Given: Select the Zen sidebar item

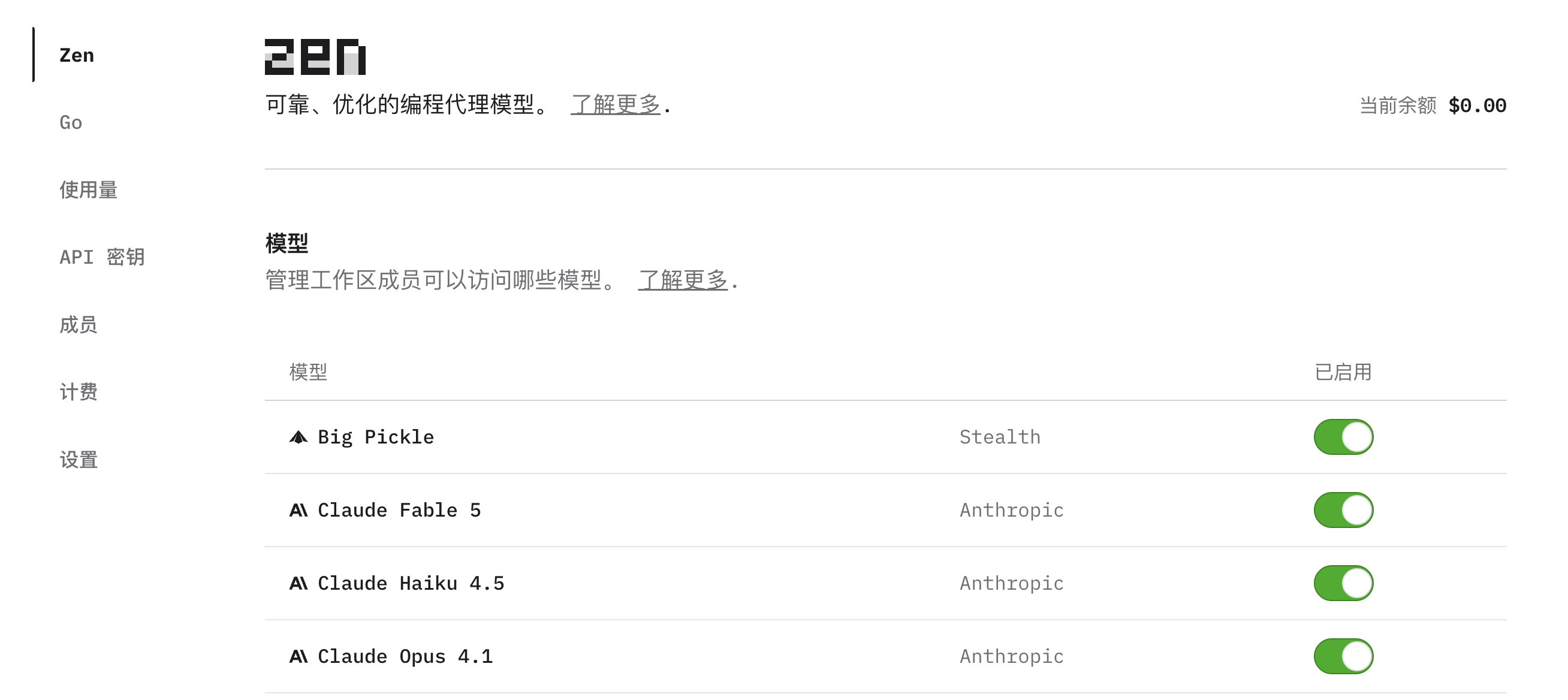Looking at the screenshot, I should 77,55.
